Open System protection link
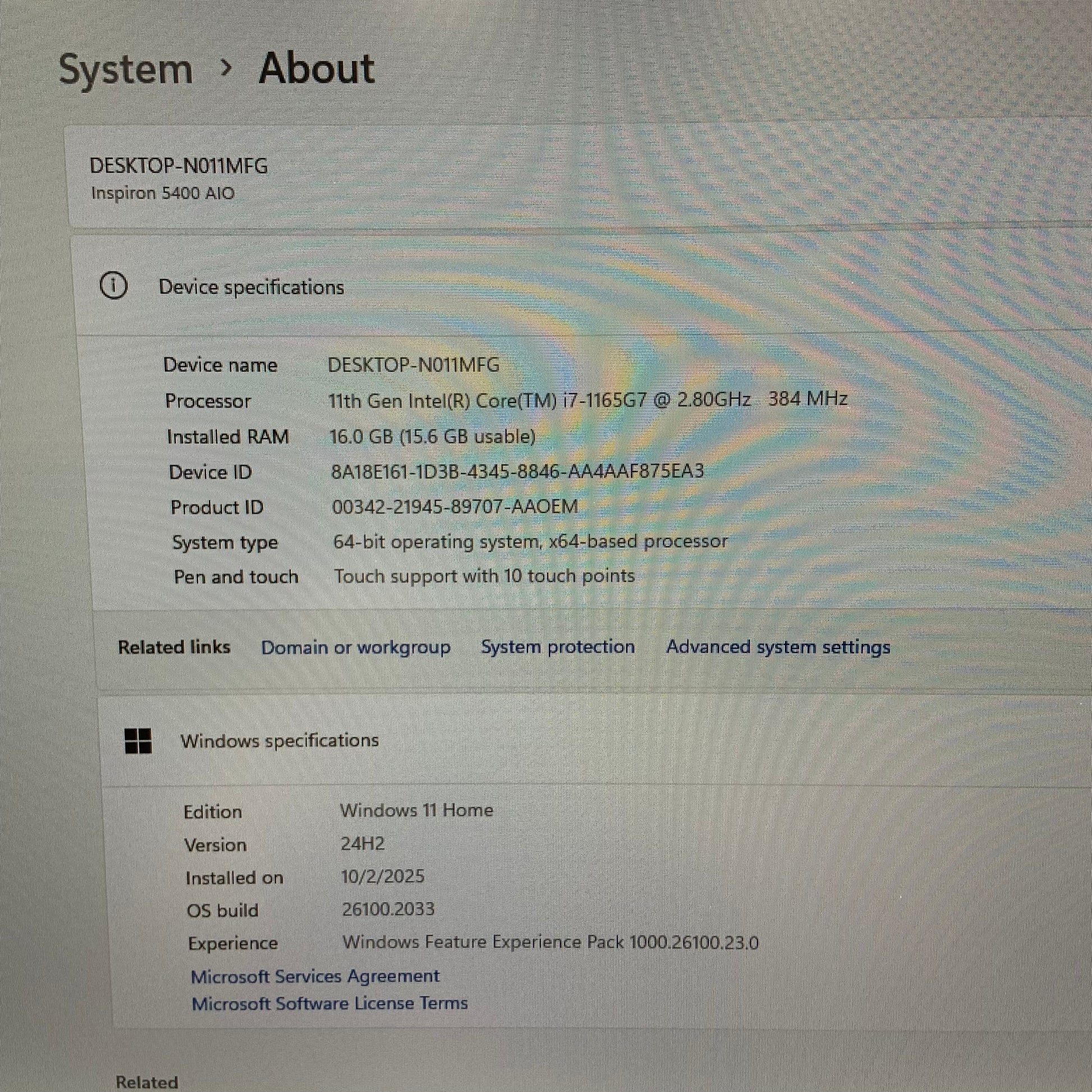The image size is (1092, 1092). [x=557, y=646]
